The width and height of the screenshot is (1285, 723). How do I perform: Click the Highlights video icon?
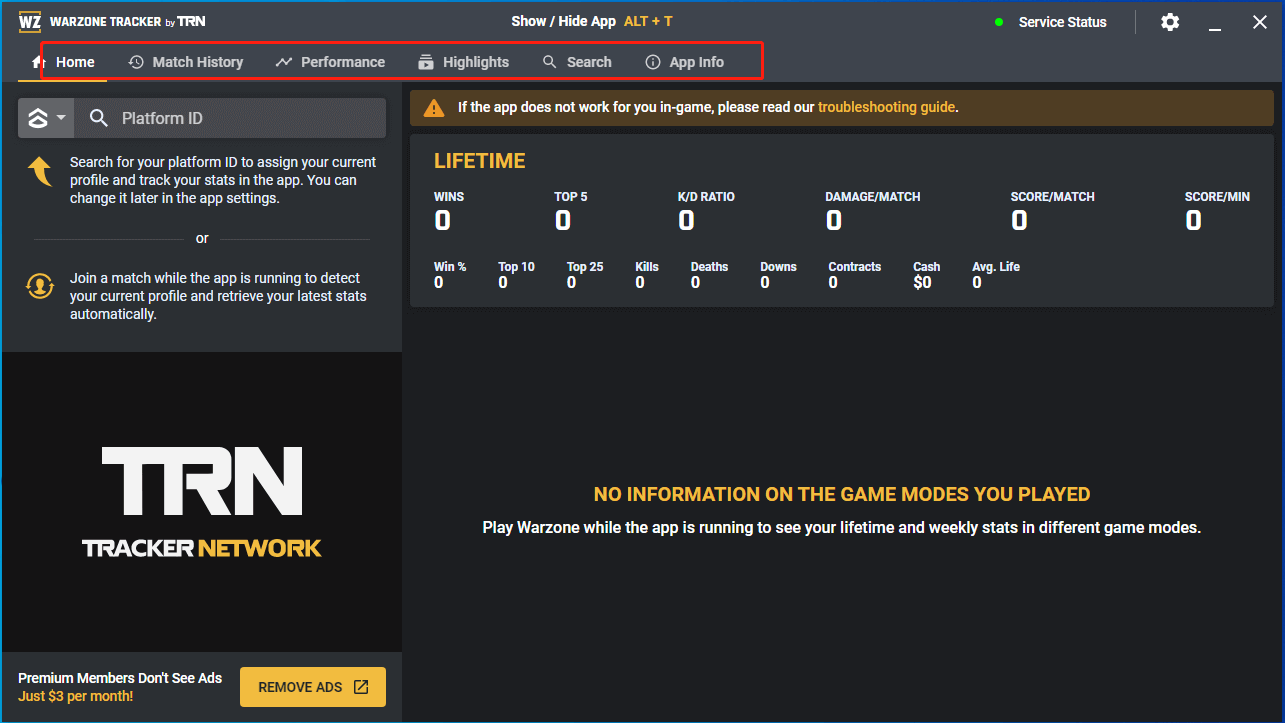[426, 62]
